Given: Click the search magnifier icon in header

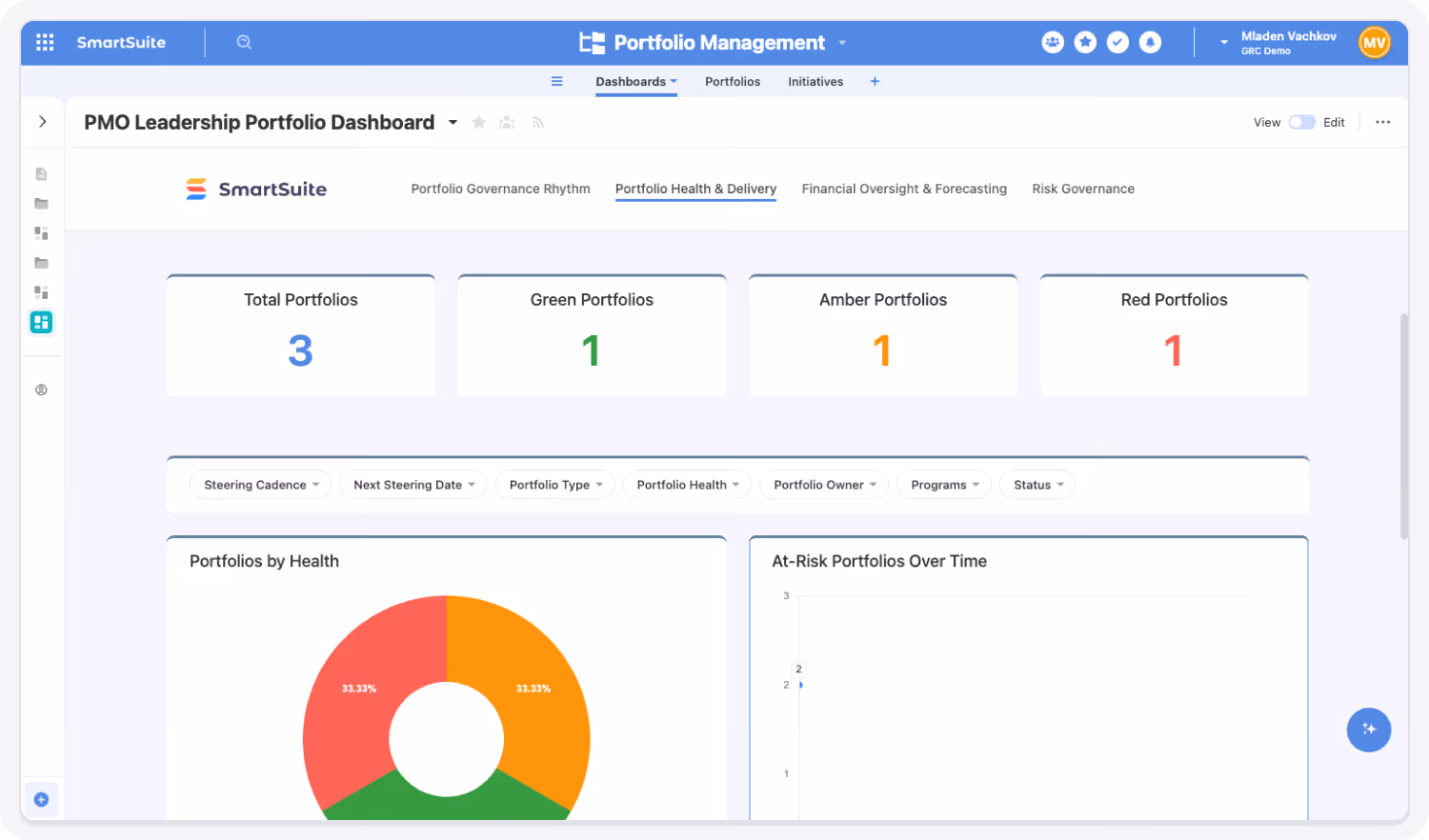Looking at the screenshot, I should (x=244, y=42).
